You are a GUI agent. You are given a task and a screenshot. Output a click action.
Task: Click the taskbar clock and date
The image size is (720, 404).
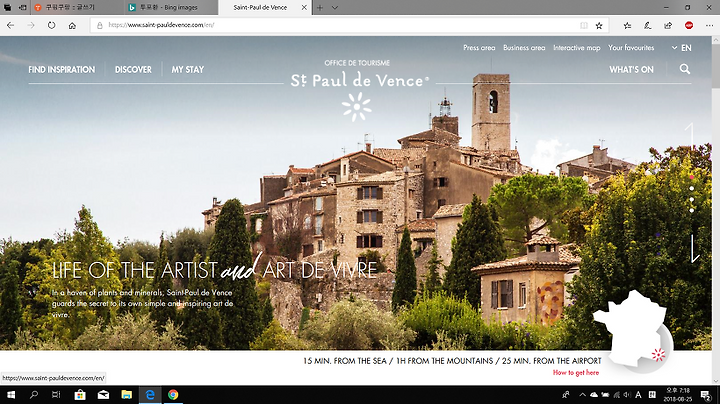coord(678,395)
